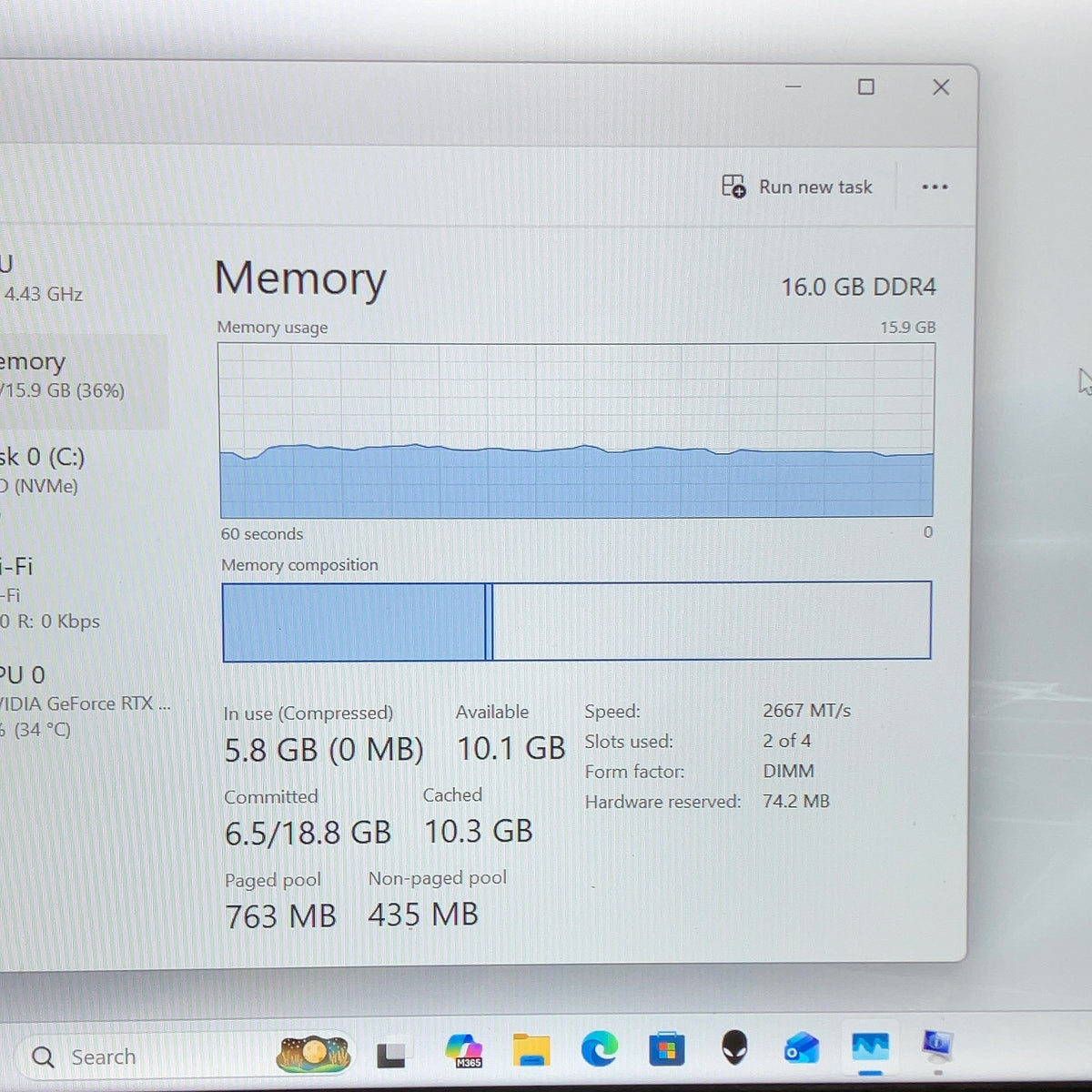The width and height of the screenshot is (1092, 1092).
Task: Click the computer monitor icon in the taskbar
Action: pyautogui.click(x=937, y=1046)
